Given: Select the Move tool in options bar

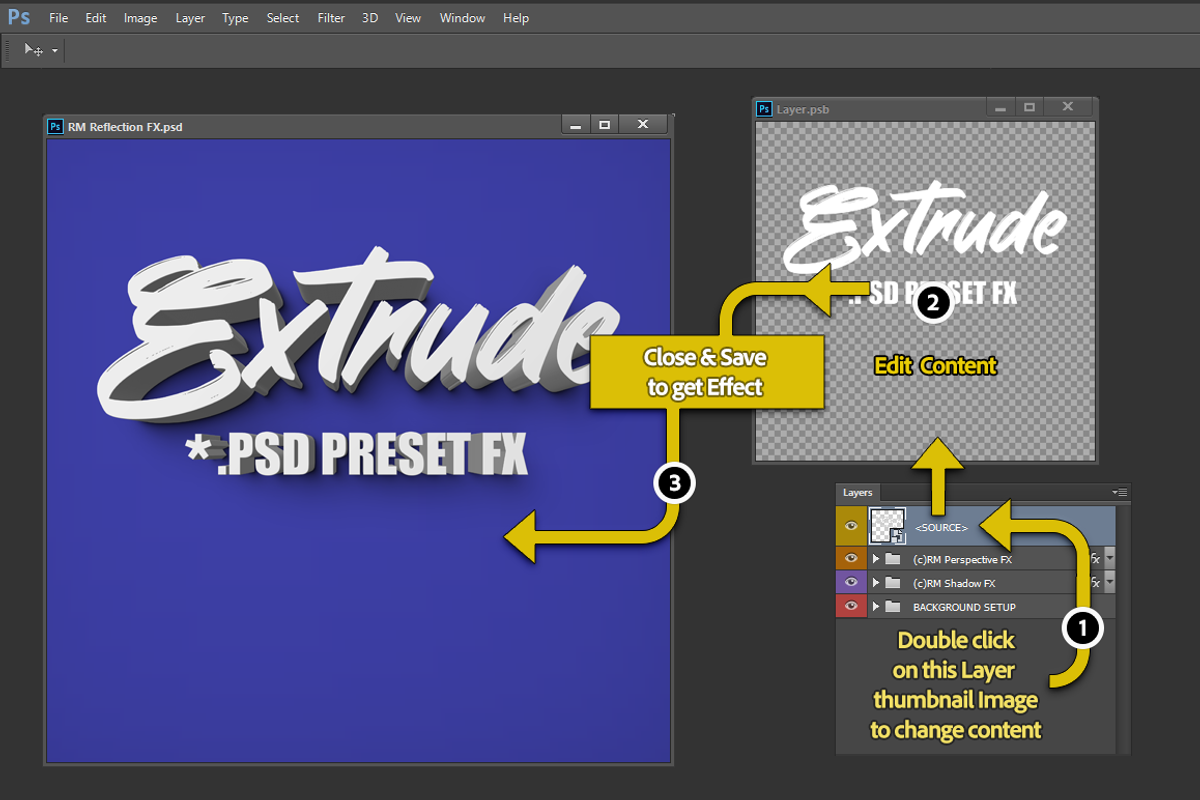Looking at the screenshot, I should click(x=33, y=50).
